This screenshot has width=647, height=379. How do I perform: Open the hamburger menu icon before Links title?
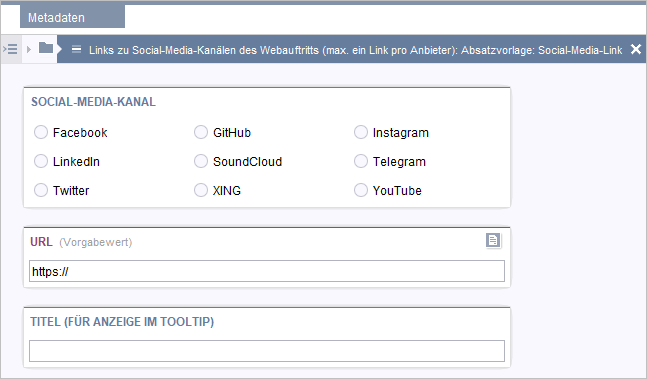click(76, 49)
